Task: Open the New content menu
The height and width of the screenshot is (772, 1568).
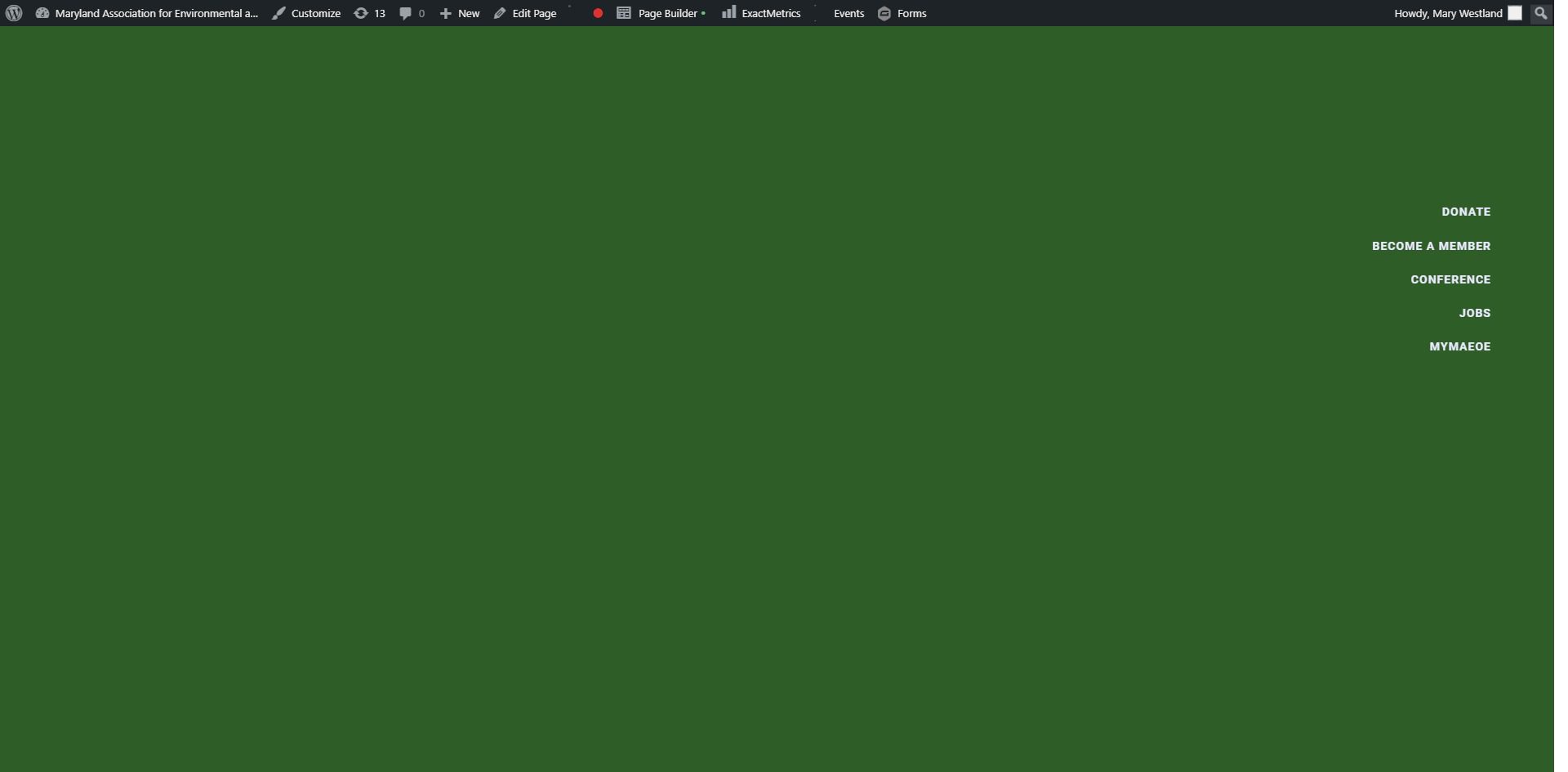Action: coord(460,13)
